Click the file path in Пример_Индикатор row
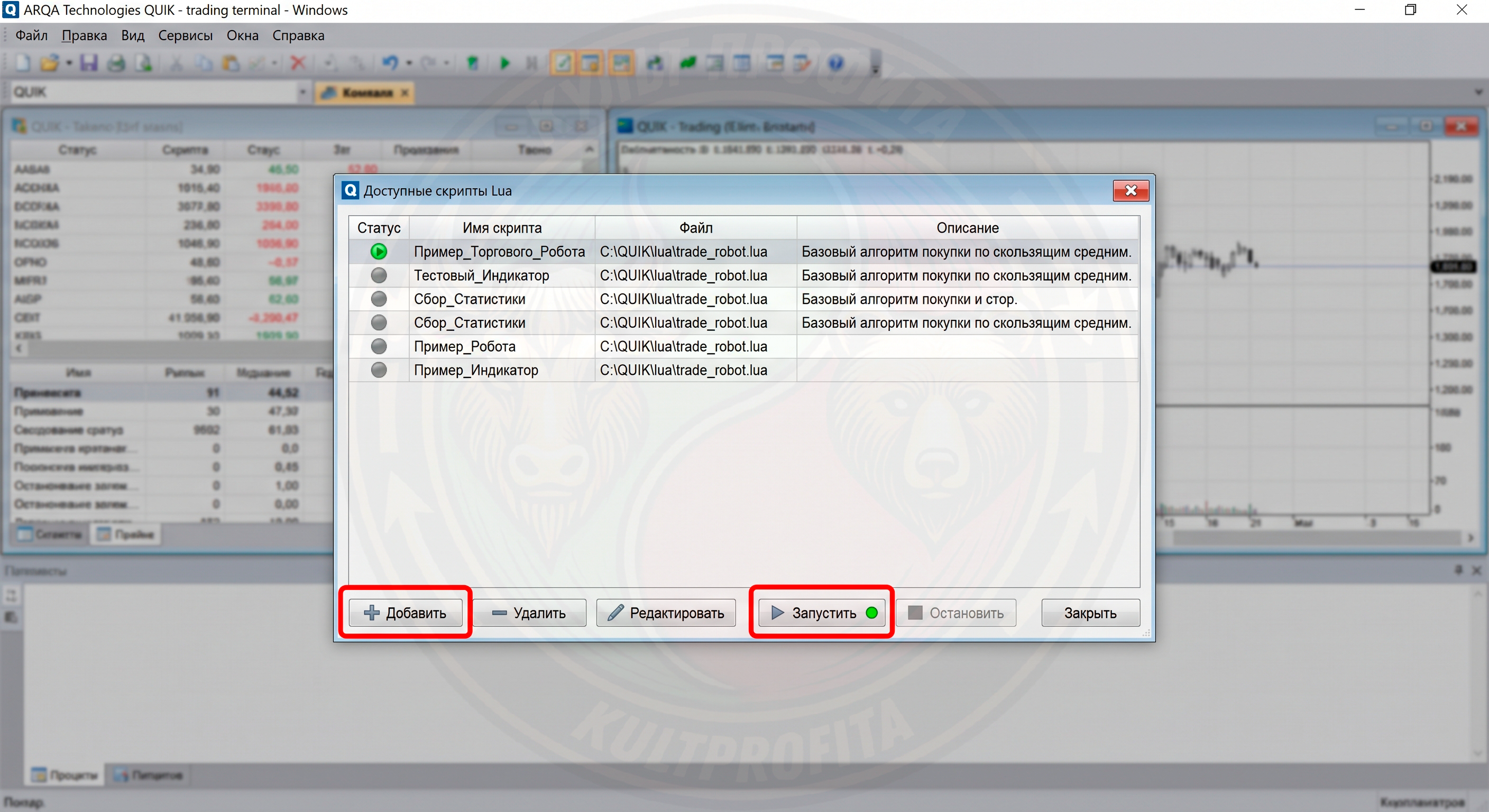Screen dimensions: 1489x812 point(684,370)
